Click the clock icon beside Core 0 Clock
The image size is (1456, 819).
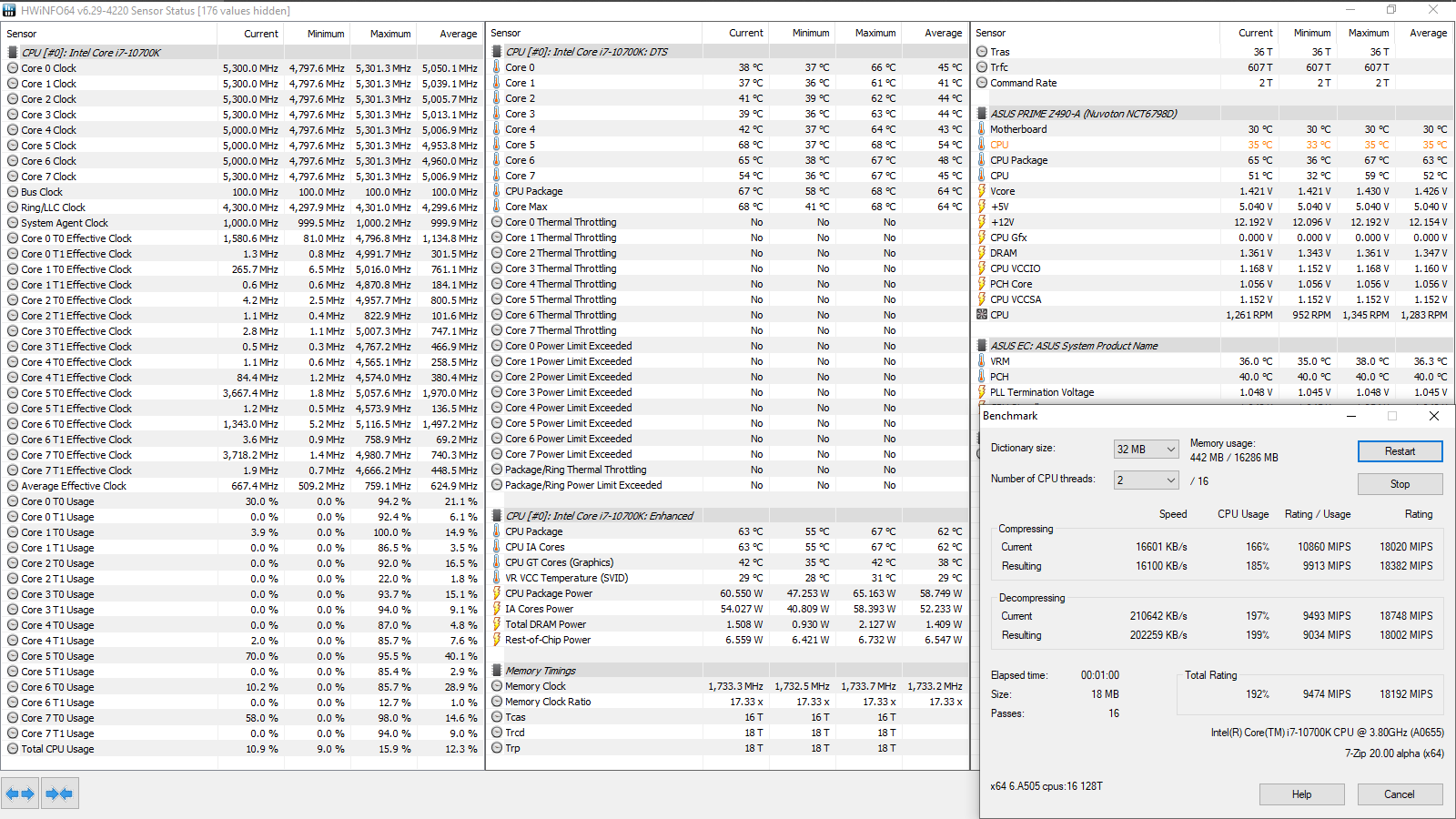pyautogui.click(x=13, y=68)
